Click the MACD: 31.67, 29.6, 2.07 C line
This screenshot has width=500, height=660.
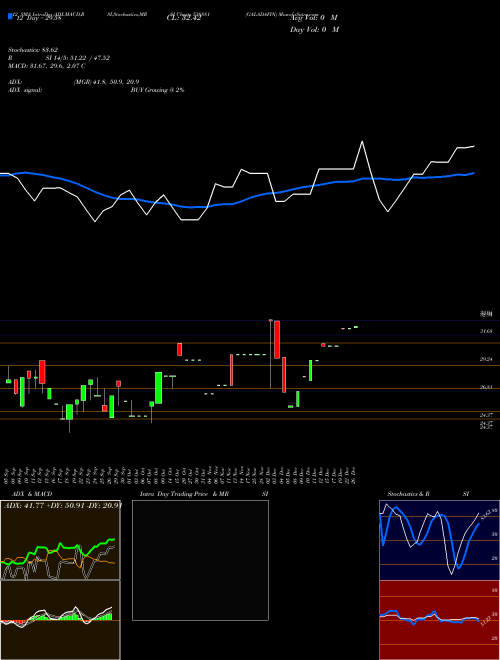(46, 66)
